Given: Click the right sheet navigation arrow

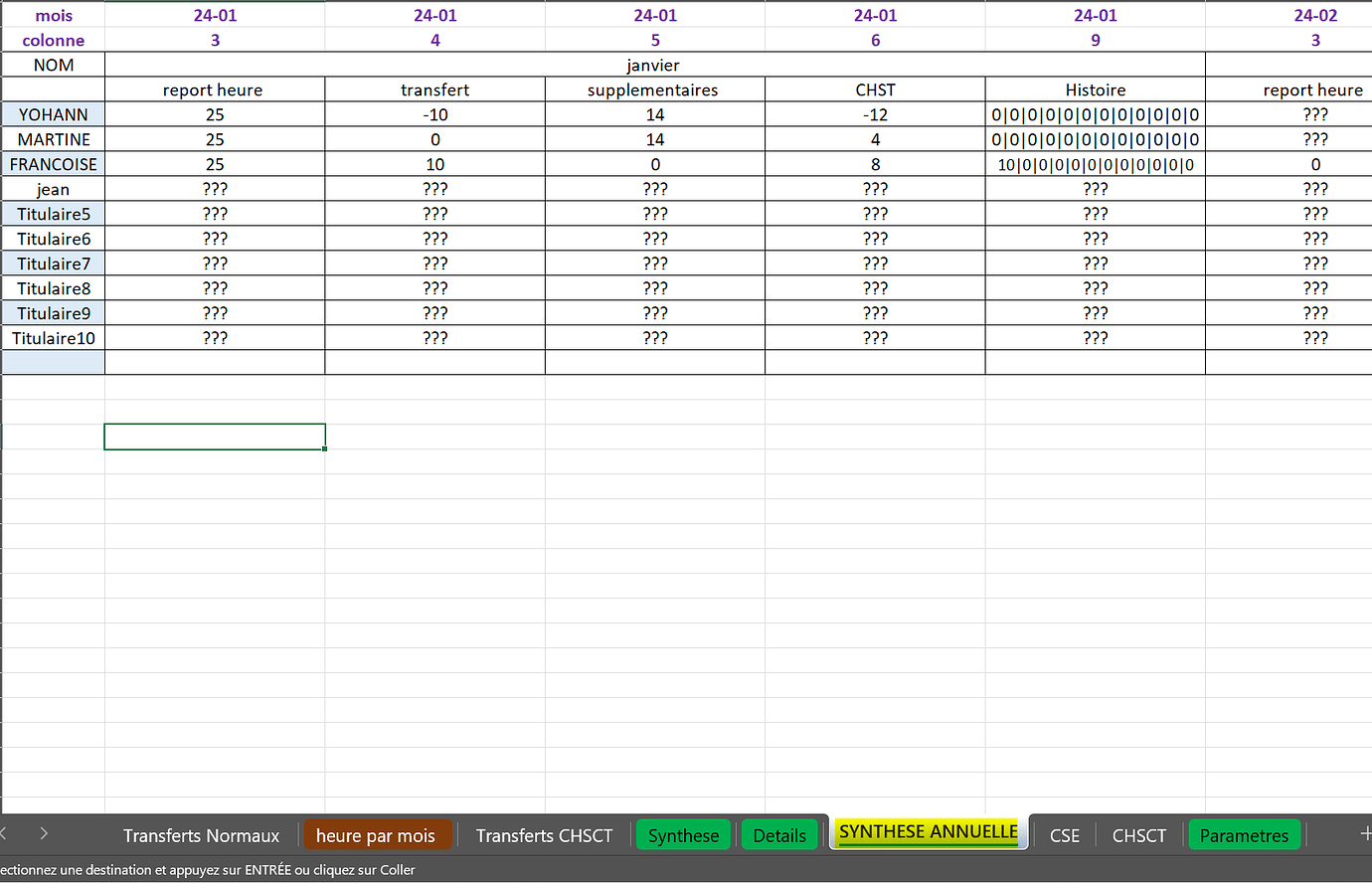Looking at the screenshot, I should tap(42, 835).
